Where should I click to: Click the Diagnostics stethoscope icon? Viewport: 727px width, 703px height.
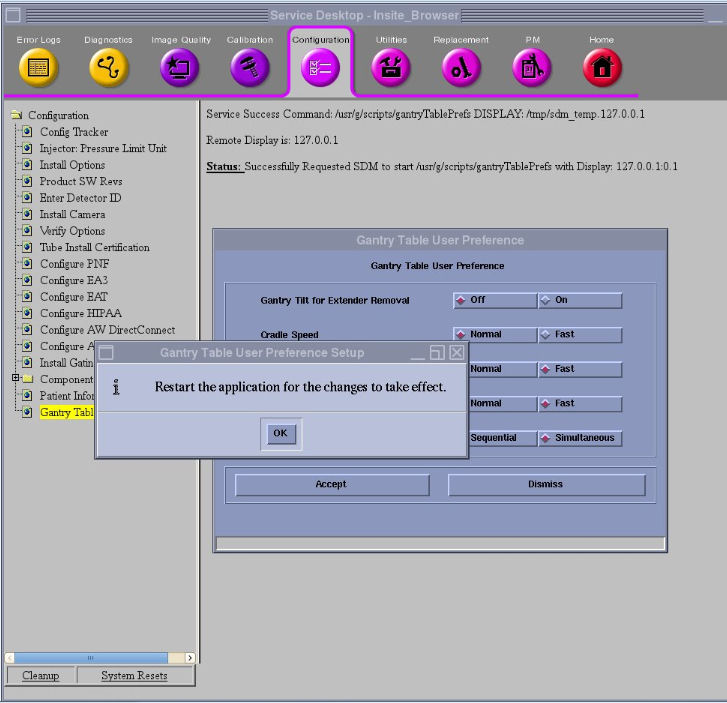pyautogui.click(x=109, y=68)
